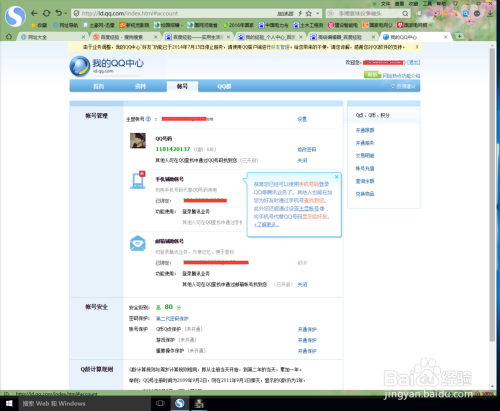Click 兑换物品 link in right sidebar
Viewport: 500px width, 411px height.
[x=365, y=194]
